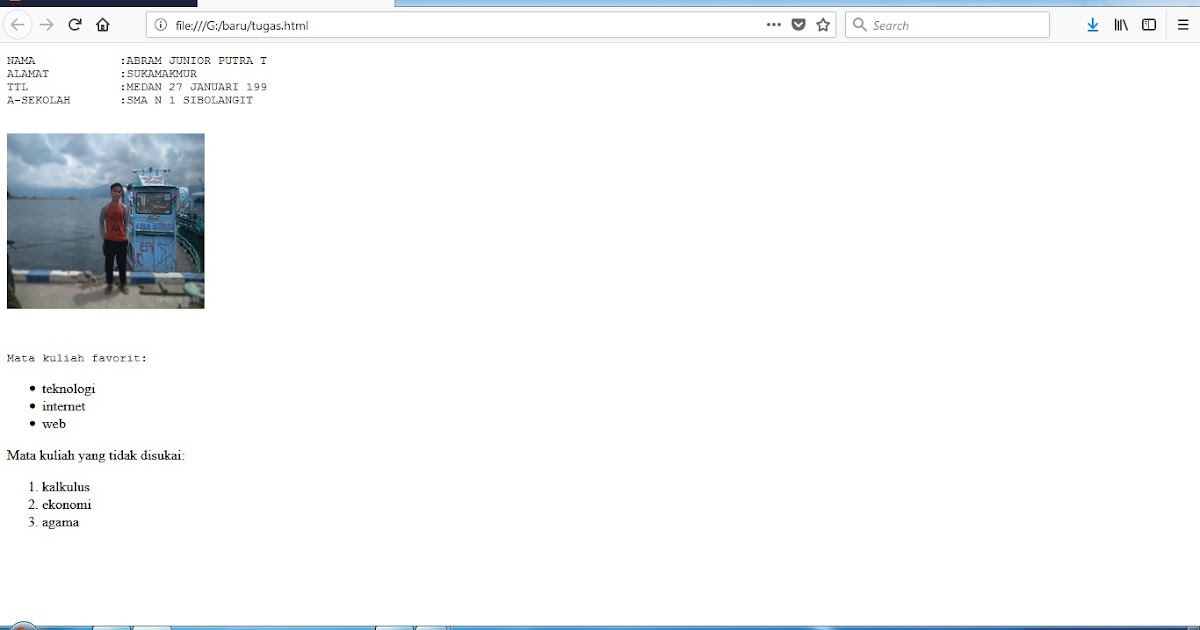
Task: View recent Downloads
Action: (x=1092, y=24)
